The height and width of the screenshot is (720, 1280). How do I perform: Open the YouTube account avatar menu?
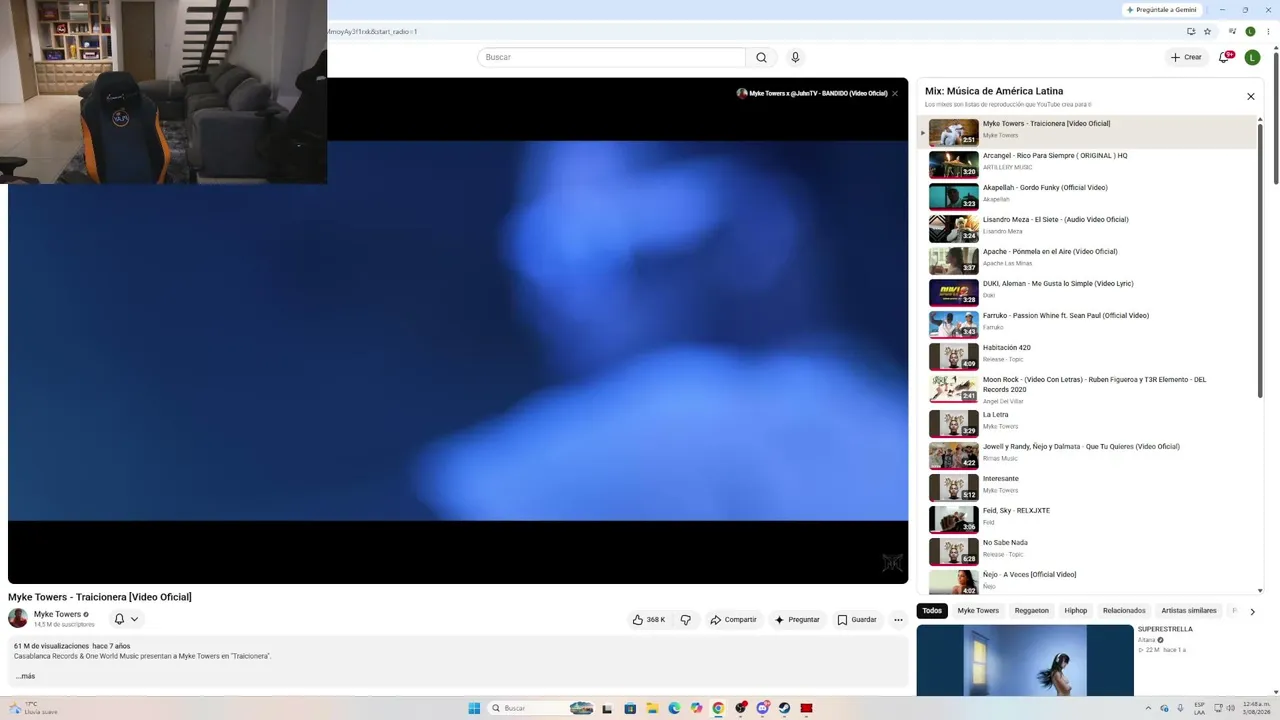click(x=1252, y=57)
